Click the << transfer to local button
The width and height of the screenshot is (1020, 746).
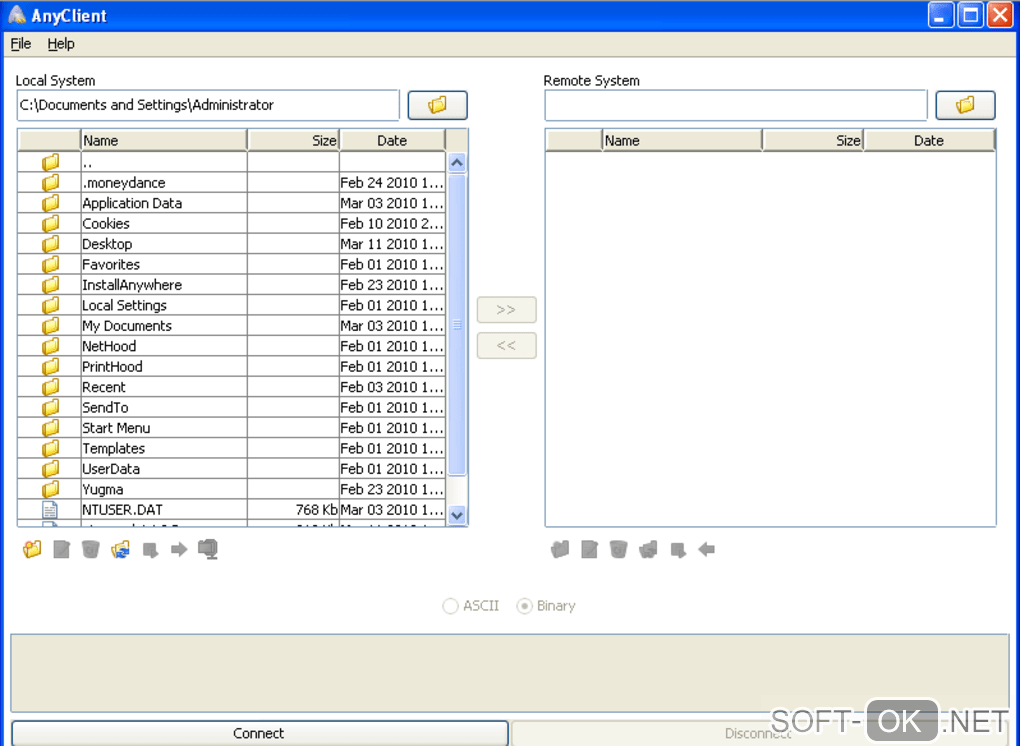(506, 345)
